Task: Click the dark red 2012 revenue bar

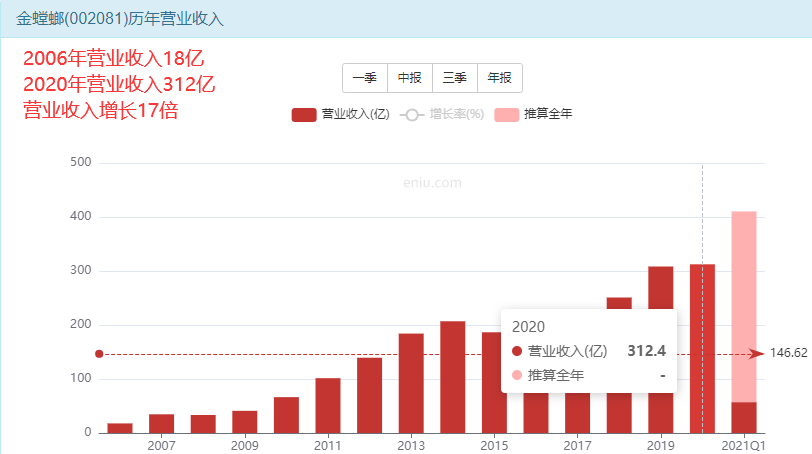Action: pos(370,396)
